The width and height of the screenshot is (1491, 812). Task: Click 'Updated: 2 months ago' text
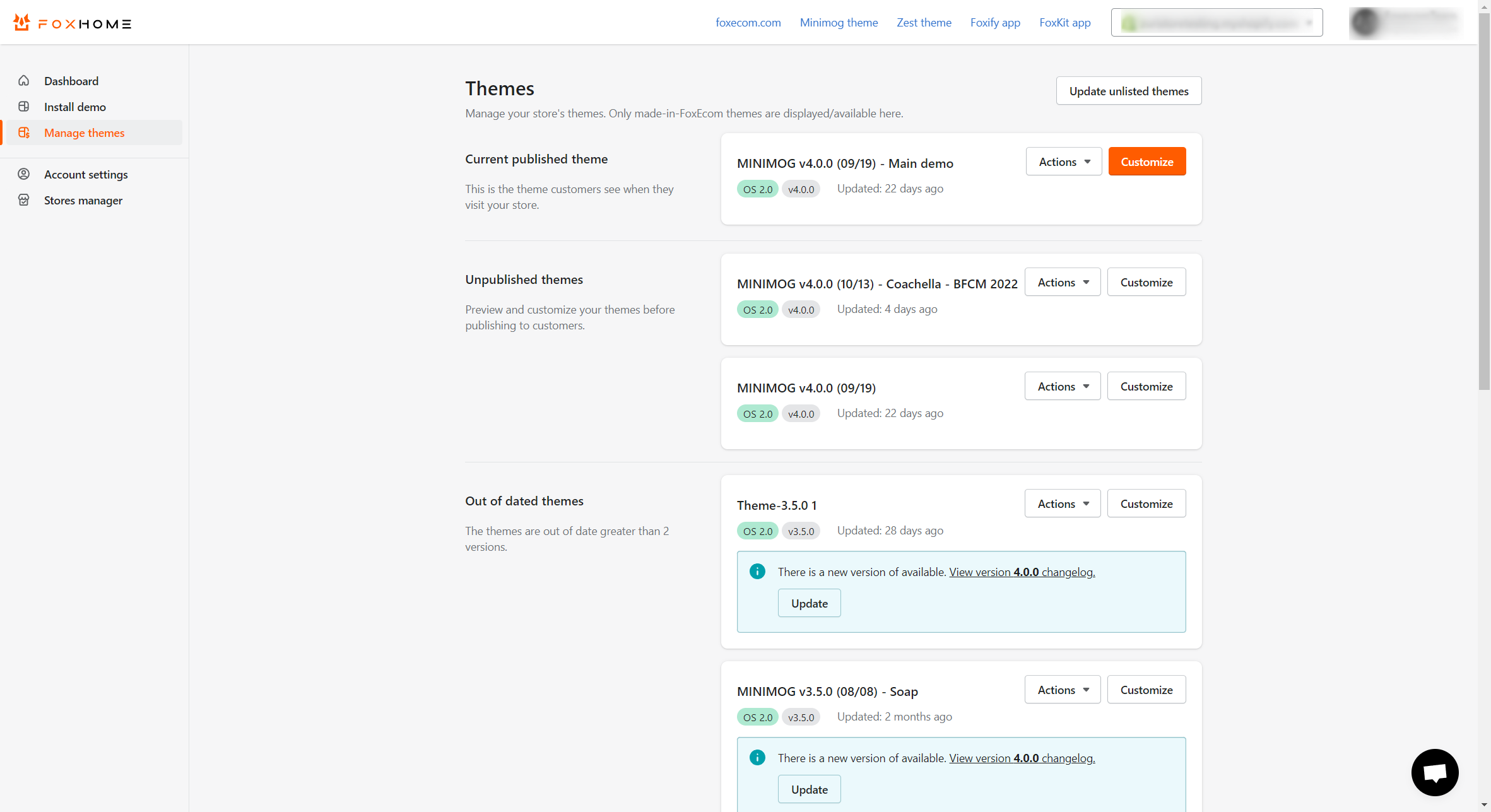tap(895, 716)
